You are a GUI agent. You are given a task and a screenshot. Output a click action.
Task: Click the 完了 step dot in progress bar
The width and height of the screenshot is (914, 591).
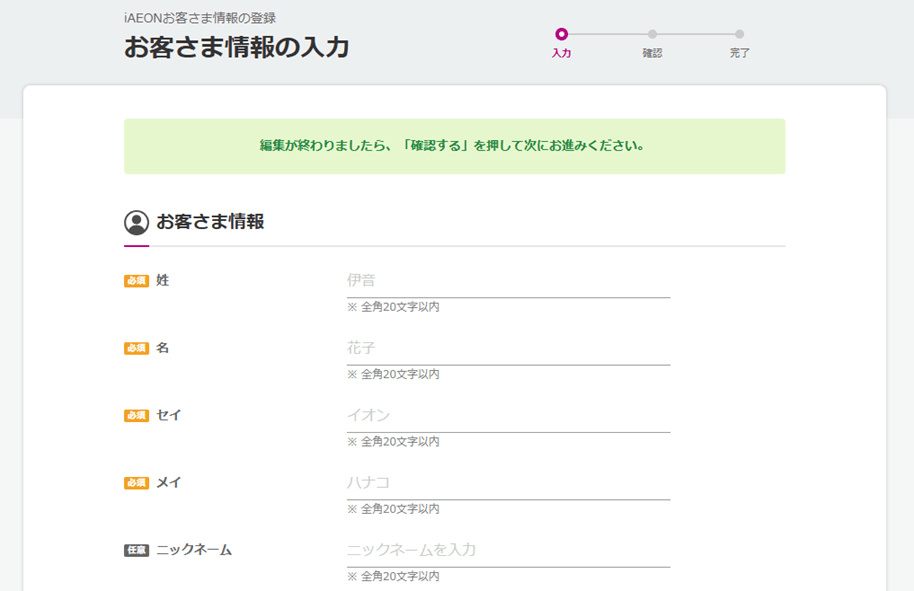pyautogui.click(x=739, y=34)
